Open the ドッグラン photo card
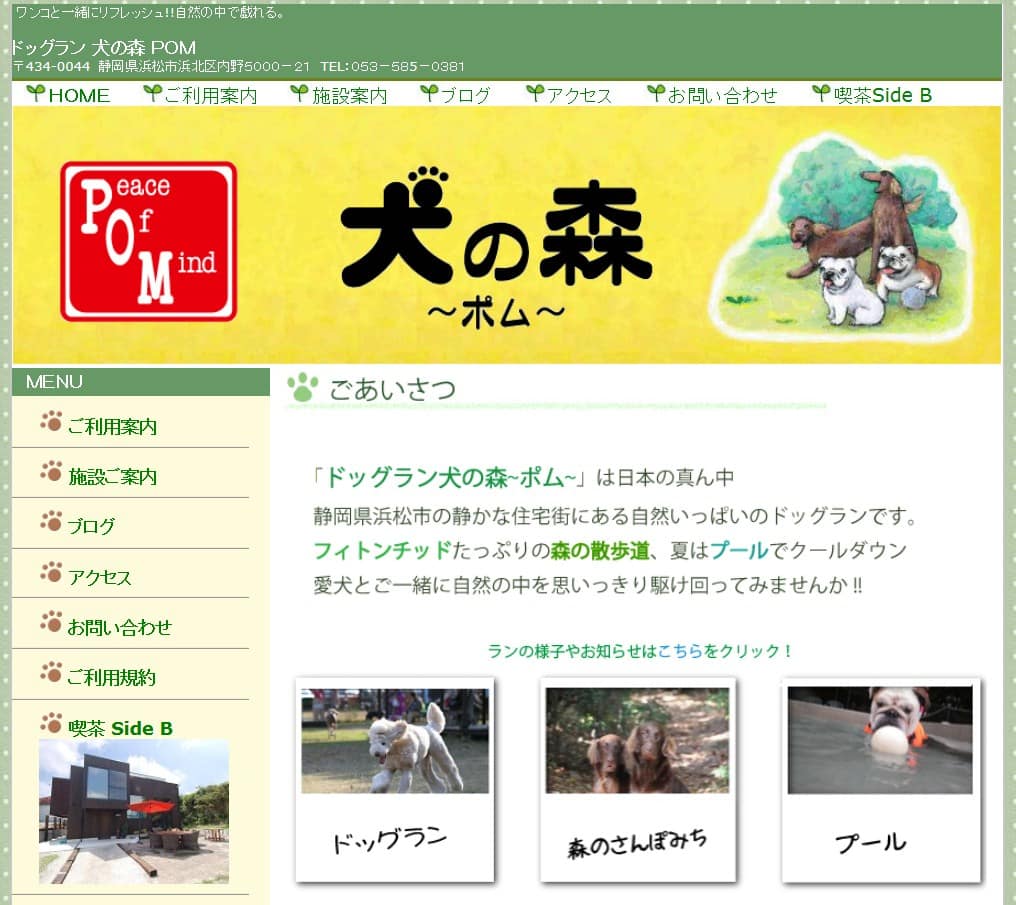This screenshot has height=905, width=1016. pos(395,780)
